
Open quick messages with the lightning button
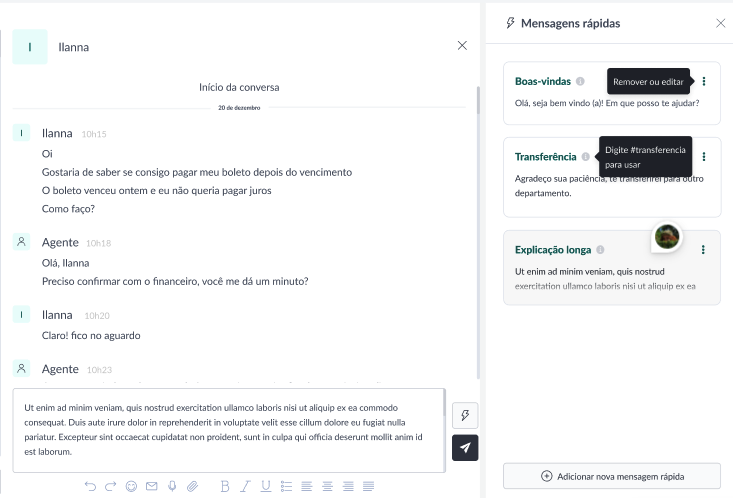click(x=465, y=417)
